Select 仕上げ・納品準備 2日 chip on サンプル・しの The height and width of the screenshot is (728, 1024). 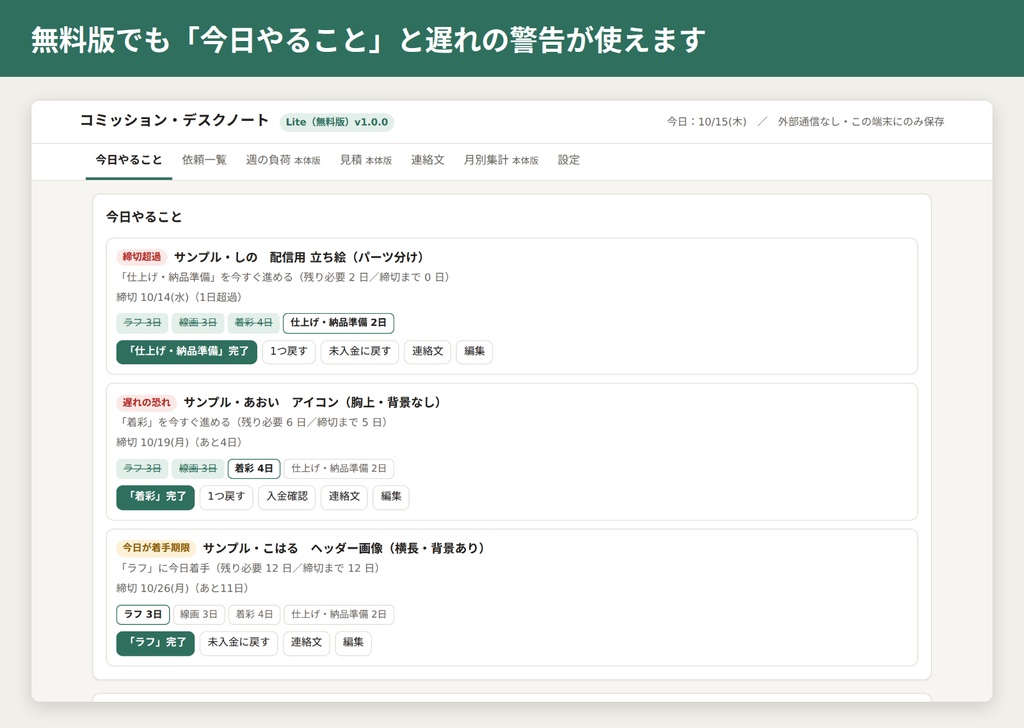(338, 323)
